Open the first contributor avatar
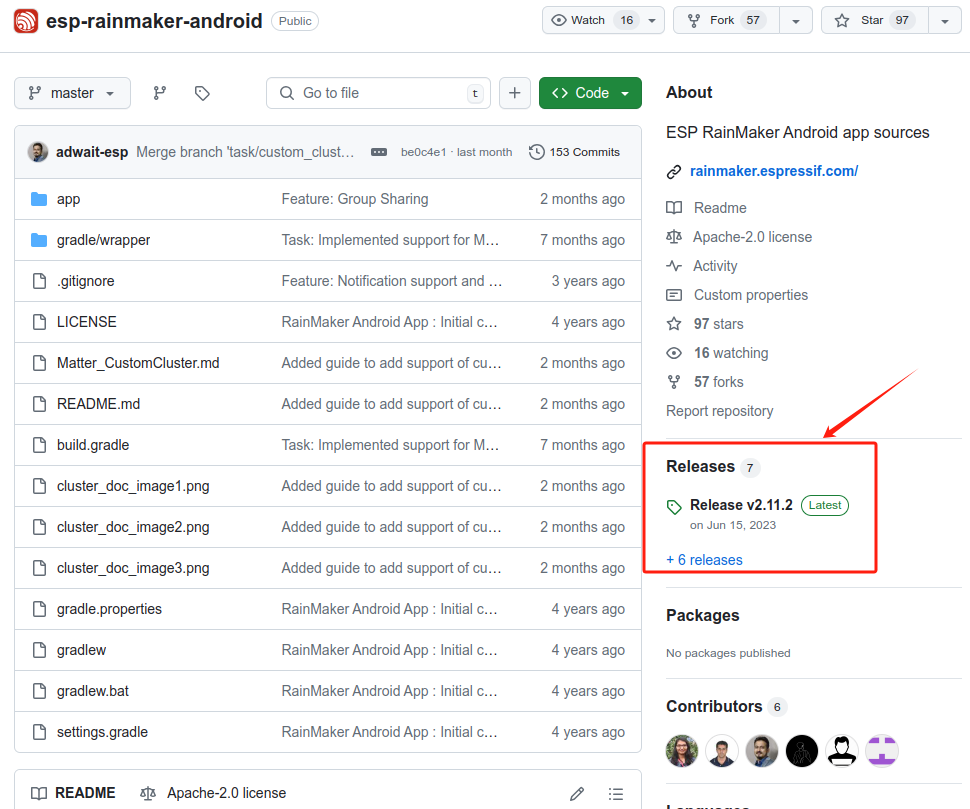 click(x=682, y=751)
